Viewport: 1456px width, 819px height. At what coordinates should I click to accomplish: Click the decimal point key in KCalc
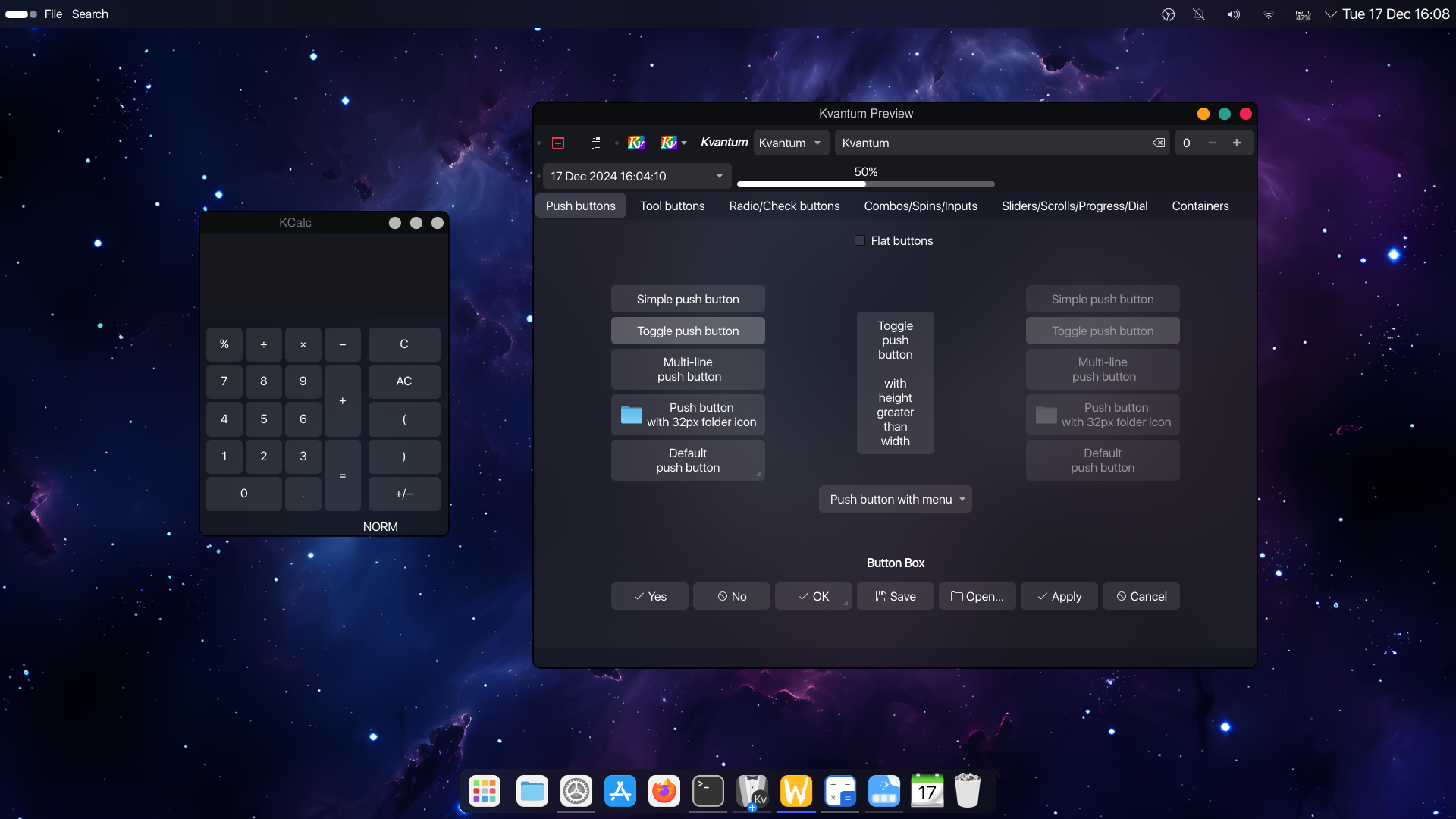[x=303, y=494]
